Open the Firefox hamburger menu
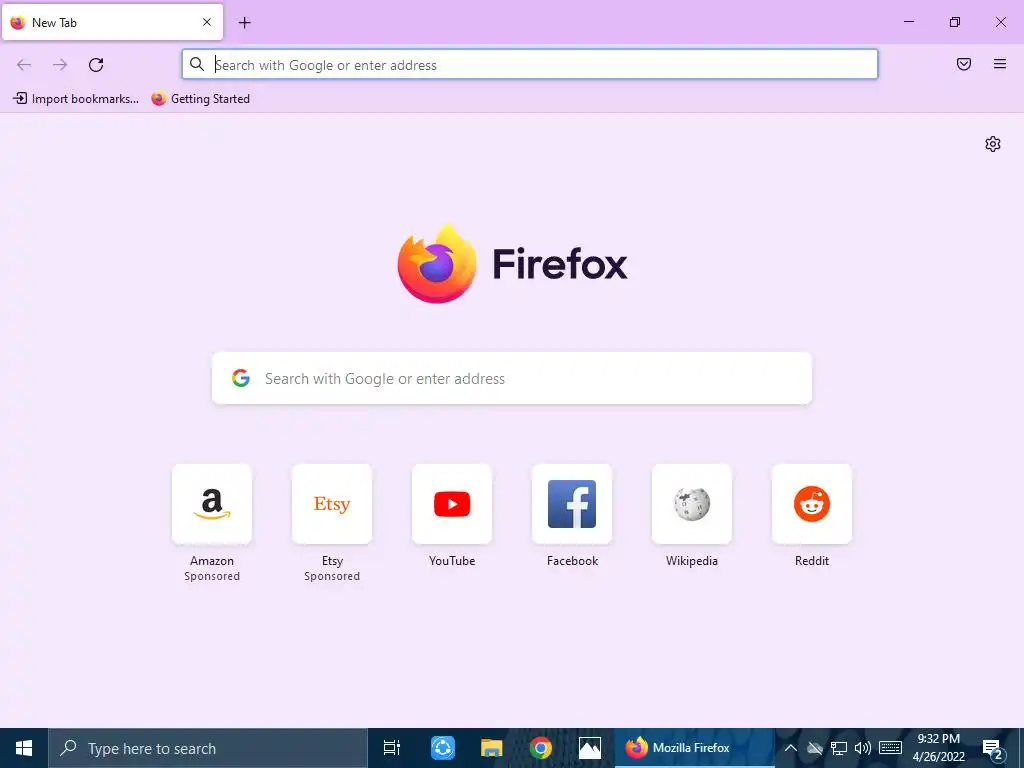This screenshot has width=1024, height=768. tap(1000, 64)
